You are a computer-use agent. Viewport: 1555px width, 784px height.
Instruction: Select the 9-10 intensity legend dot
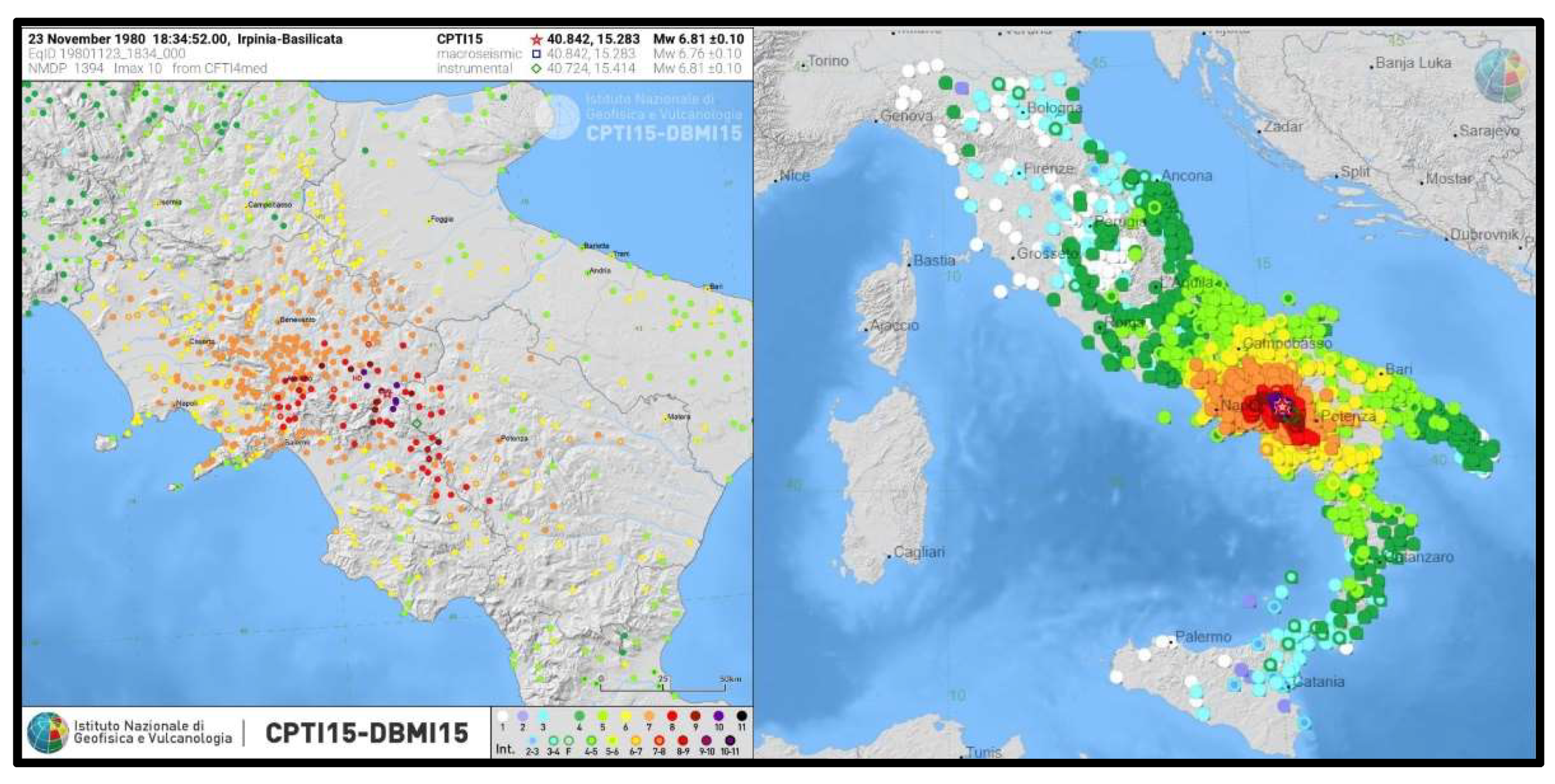tap(707, 741)
